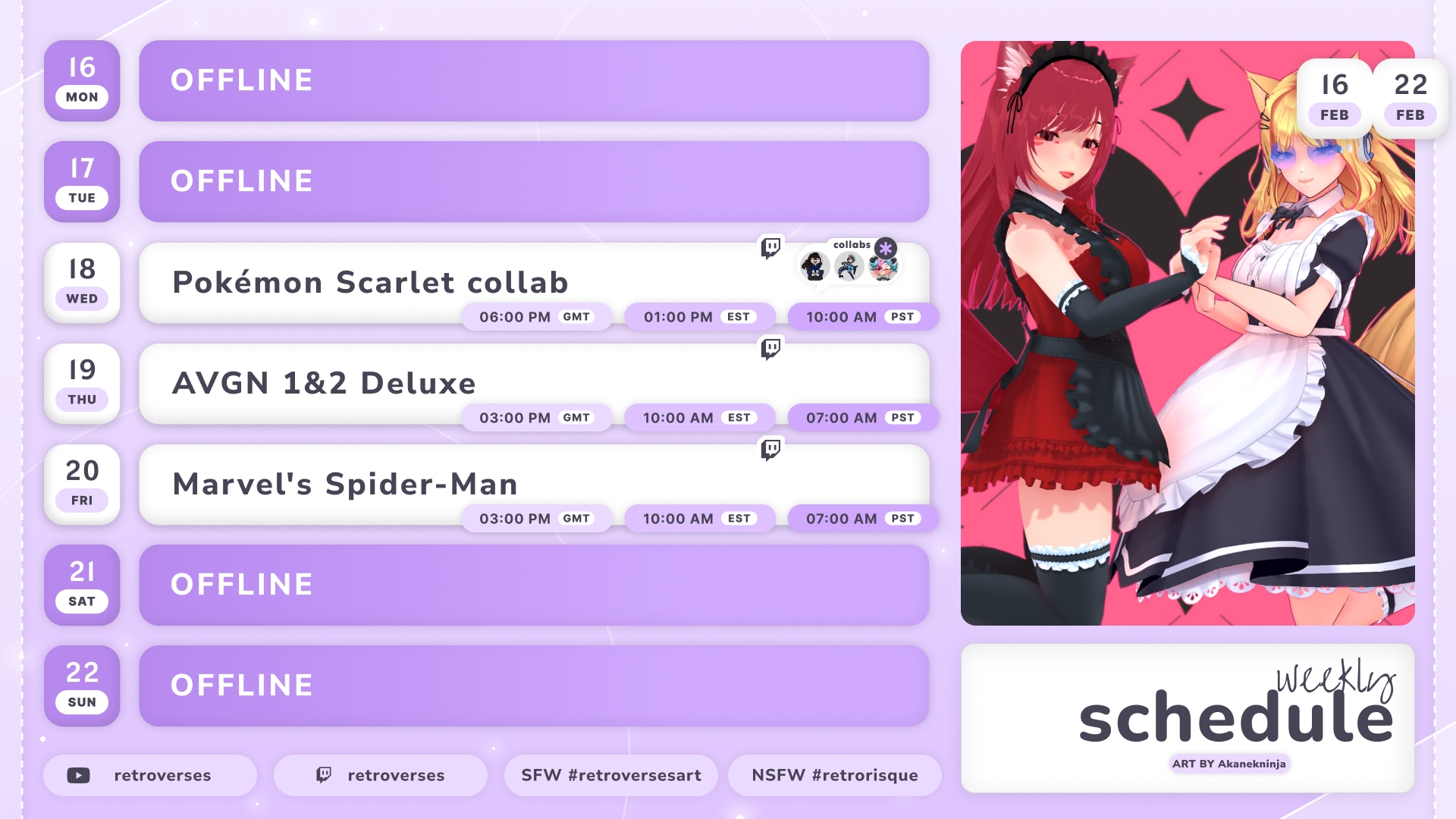
Task: Click 06:00 PM GMT time for Pokémon collab
Action: [537, 317]
